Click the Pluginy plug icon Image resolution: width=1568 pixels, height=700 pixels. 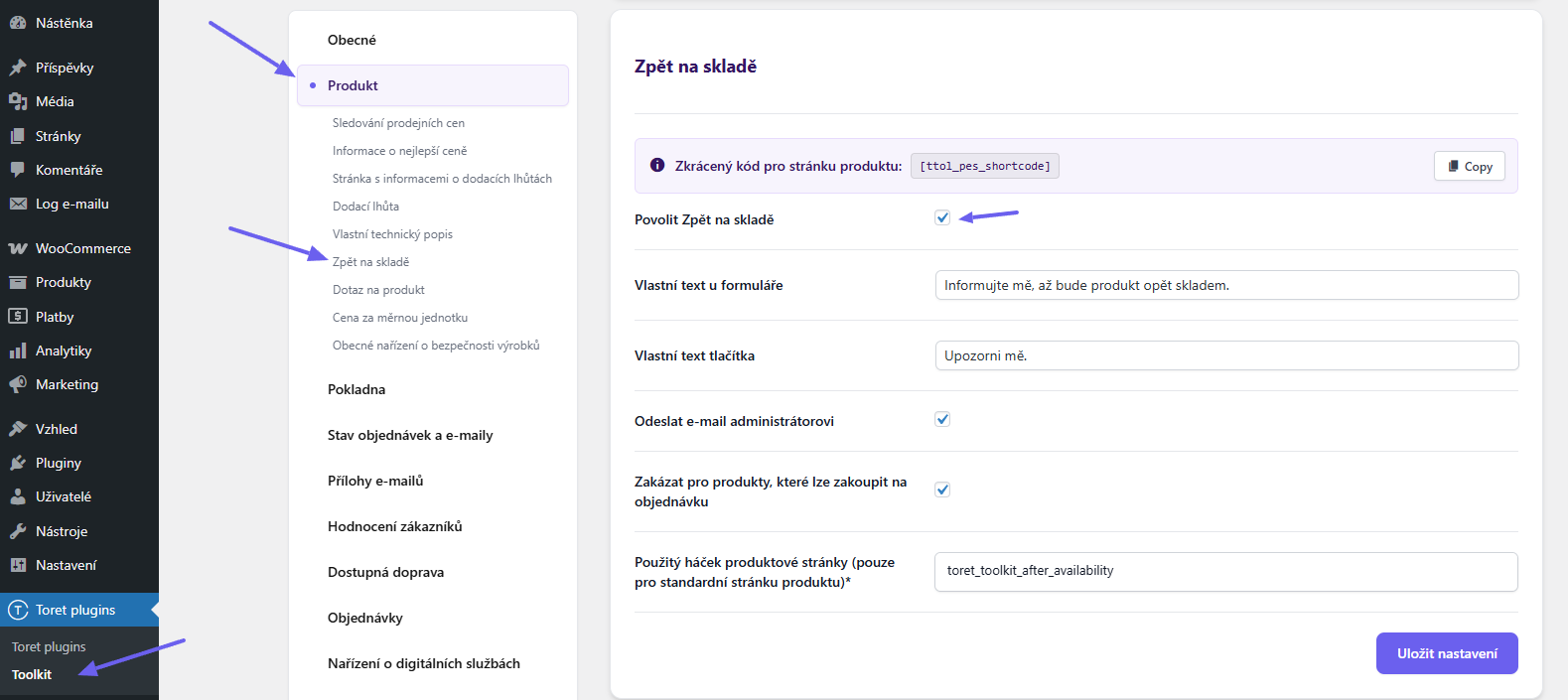pos(18,463)
